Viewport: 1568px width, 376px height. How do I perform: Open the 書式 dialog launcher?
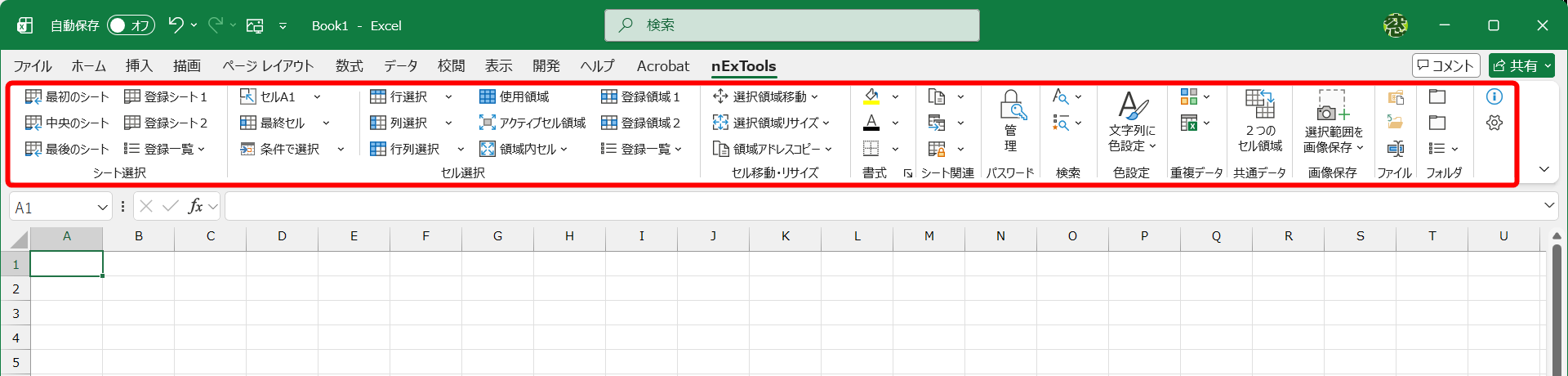[907, 173]
